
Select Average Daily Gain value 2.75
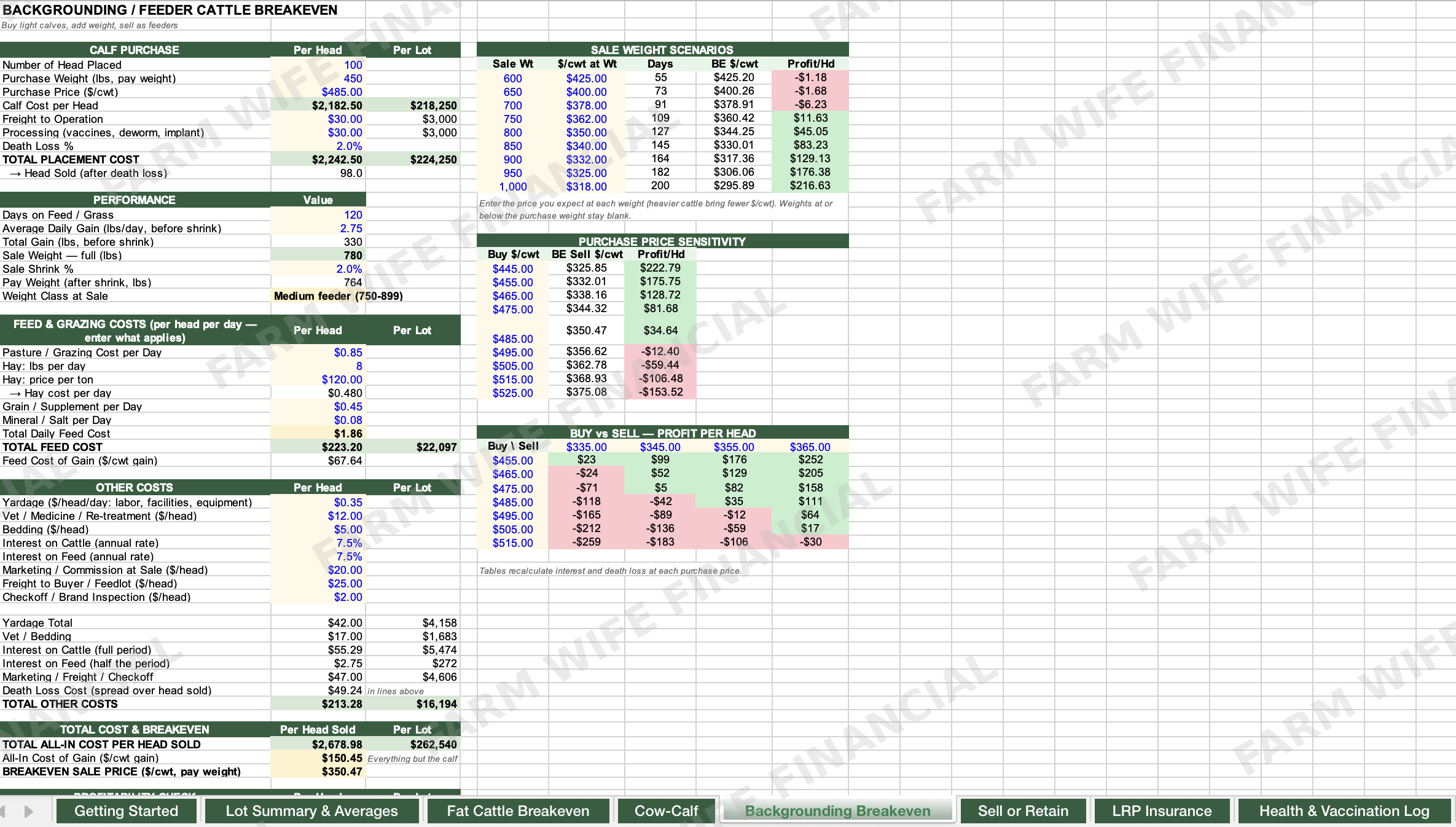click(318, 228)
